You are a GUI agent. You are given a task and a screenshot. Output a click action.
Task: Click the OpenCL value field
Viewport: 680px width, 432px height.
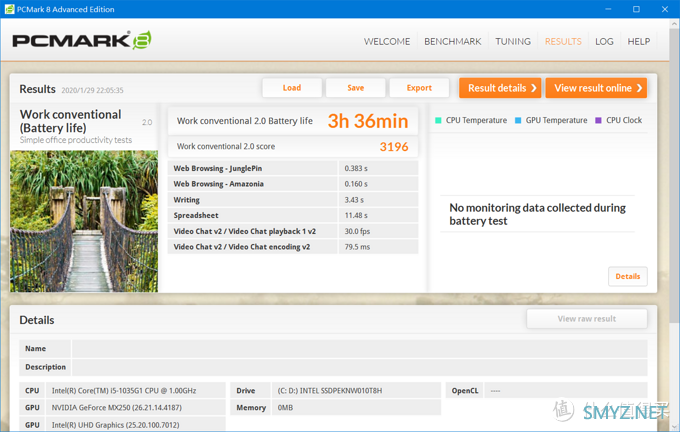coord(566,390)
